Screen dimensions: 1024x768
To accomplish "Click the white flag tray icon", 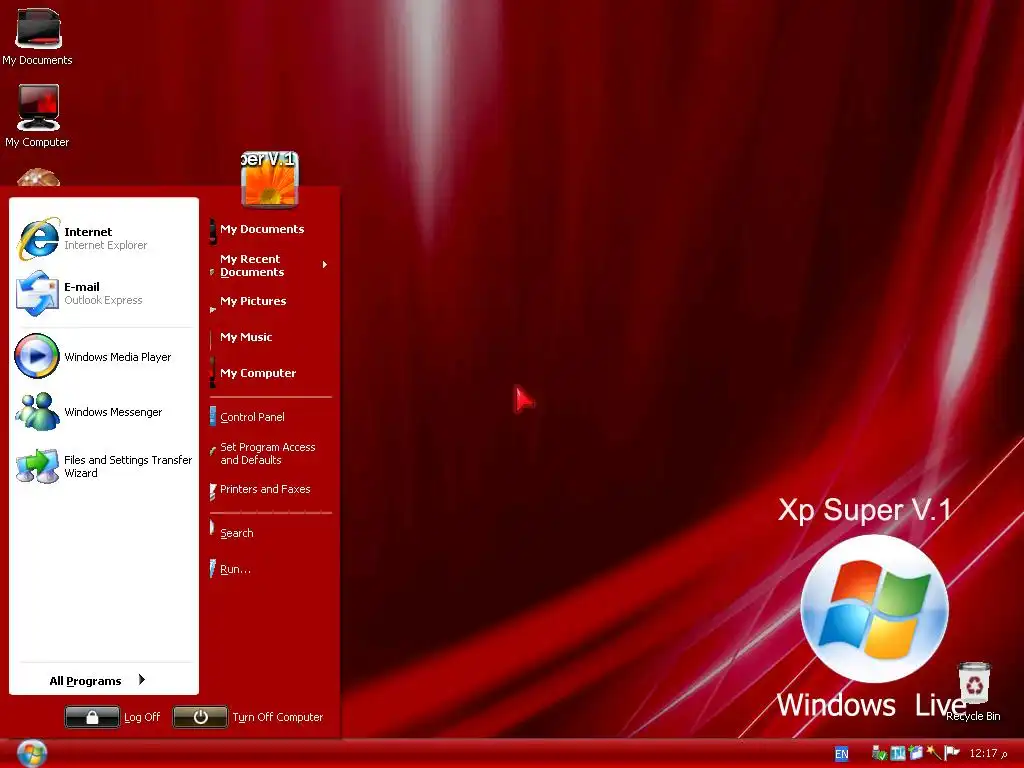I will pos(952,753).
